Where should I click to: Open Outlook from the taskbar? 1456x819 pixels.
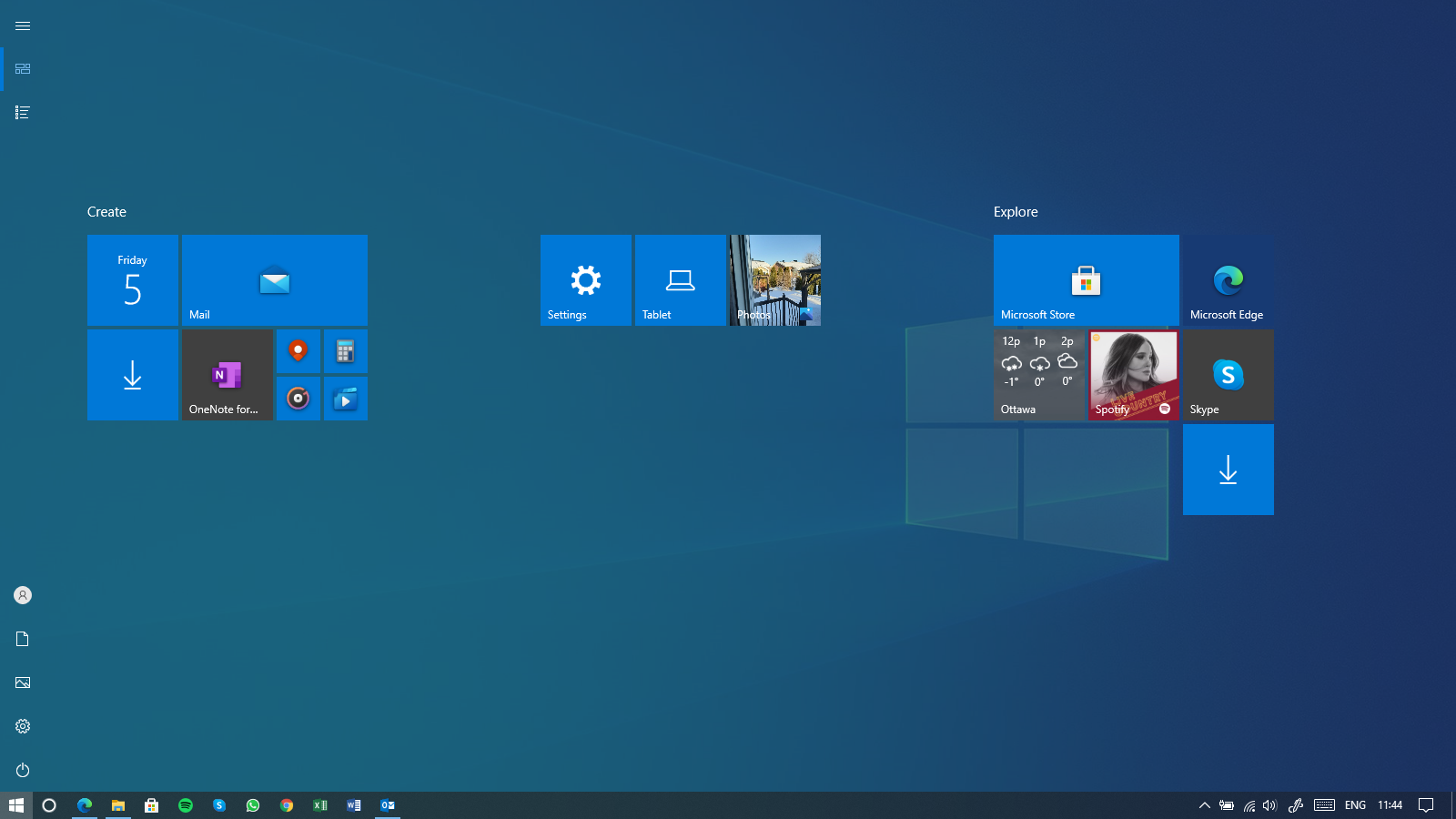point(388,805)
